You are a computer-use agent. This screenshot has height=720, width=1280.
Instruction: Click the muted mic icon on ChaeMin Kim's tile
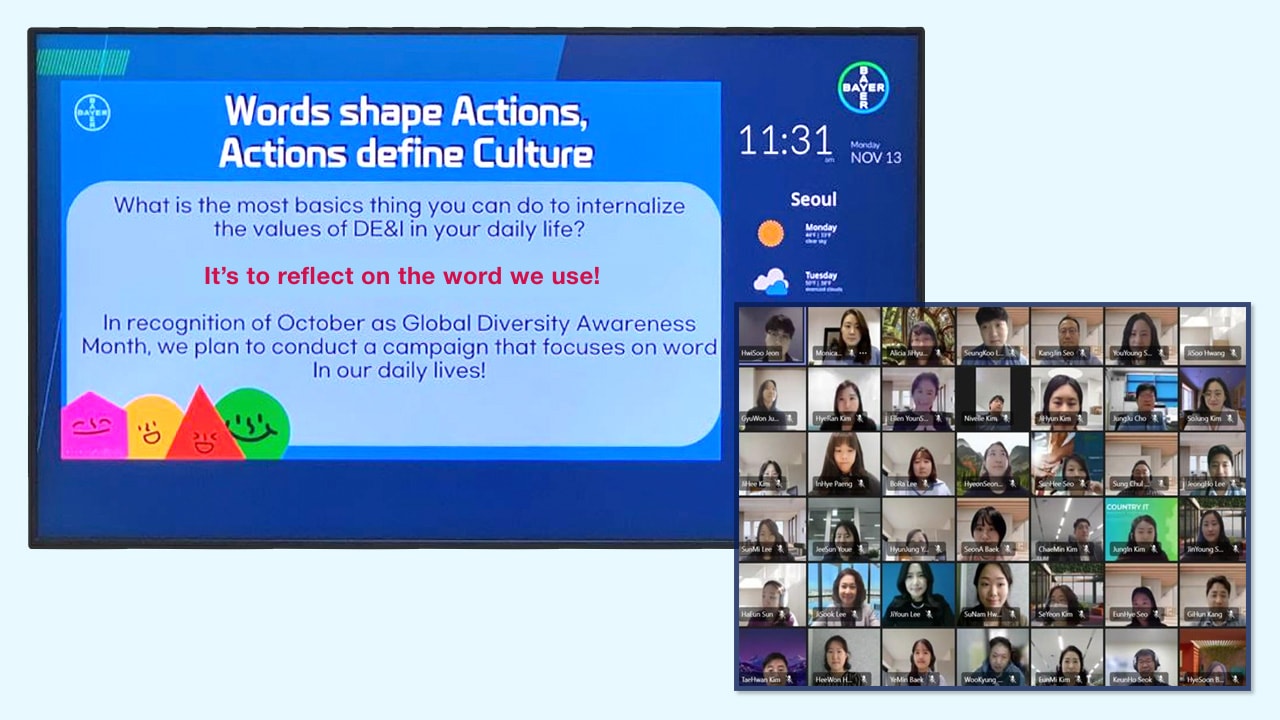(x=1086, y=549)
